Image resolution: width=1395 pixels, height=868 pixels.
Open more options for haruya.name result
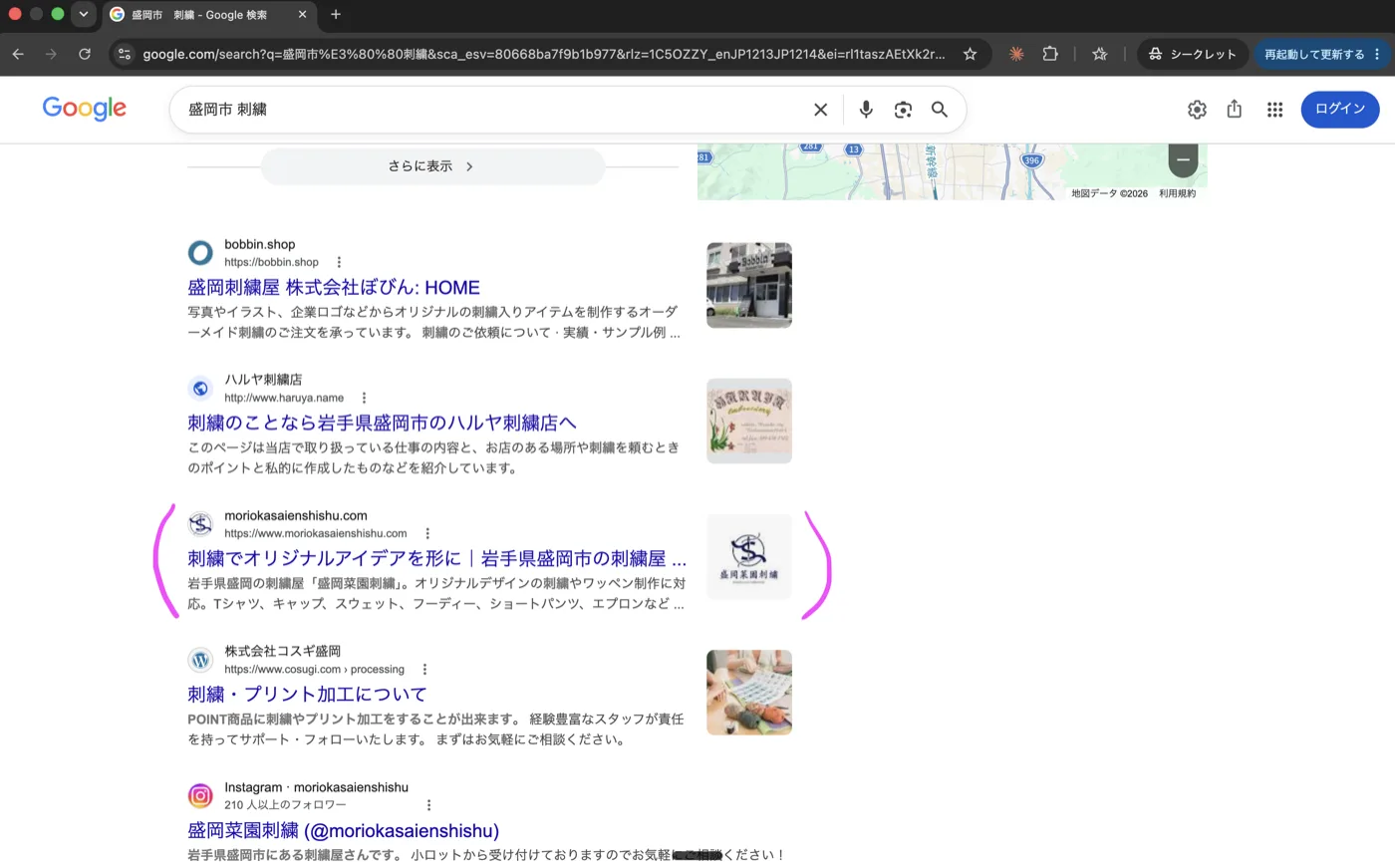[364, 398]
